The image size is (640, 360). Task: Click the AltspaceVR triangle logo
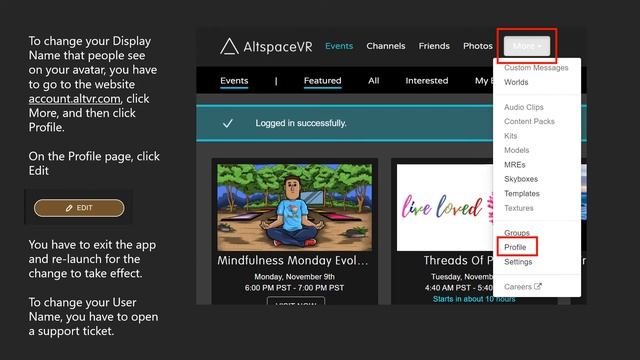click(229, 46)
